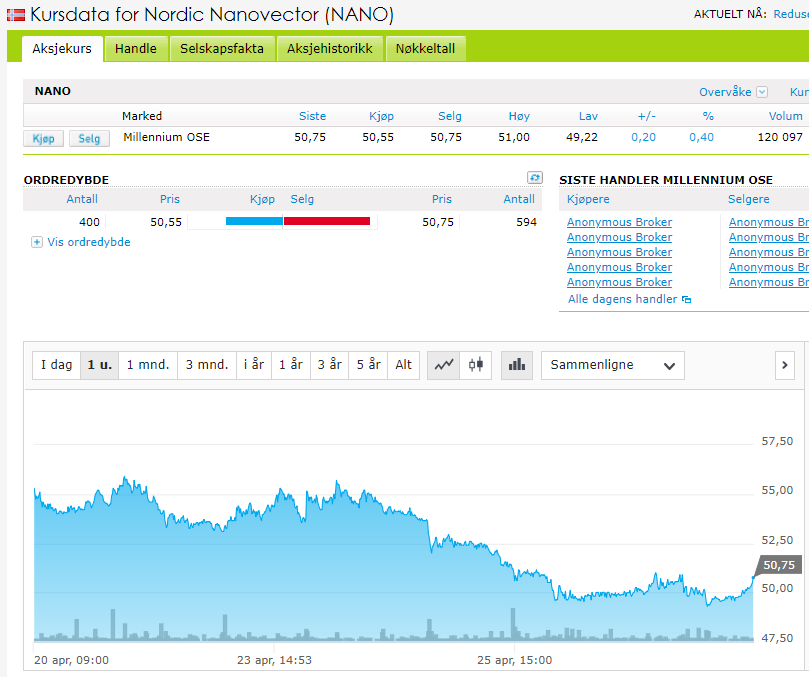This screenshot has width=809, height=677.
Task: Click the red Selg depth bar
Action: (327, 221)
